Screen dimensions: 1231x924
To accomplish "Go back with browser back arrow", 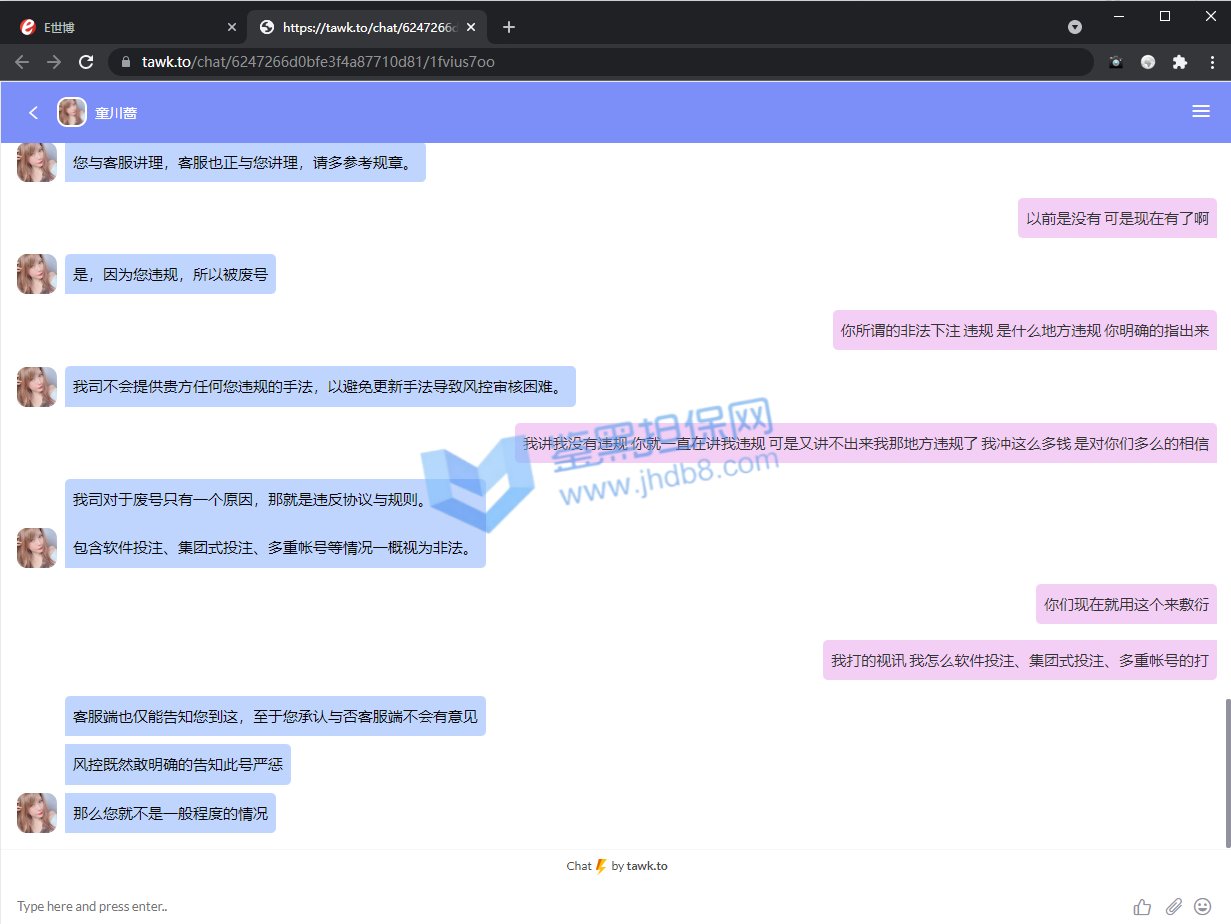I will (22, 62).
